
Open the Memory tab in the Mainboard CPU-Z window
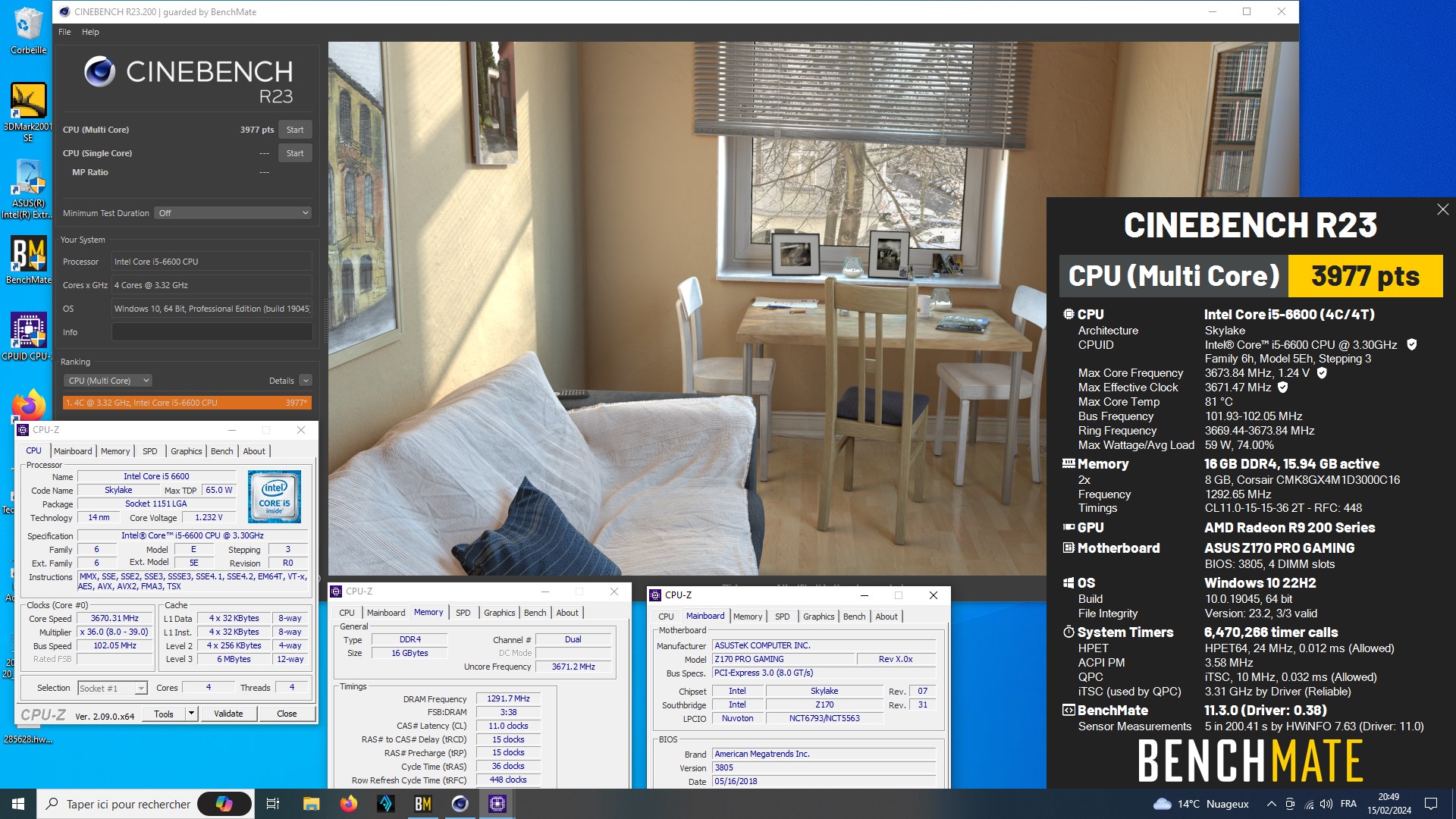[748, 617]
